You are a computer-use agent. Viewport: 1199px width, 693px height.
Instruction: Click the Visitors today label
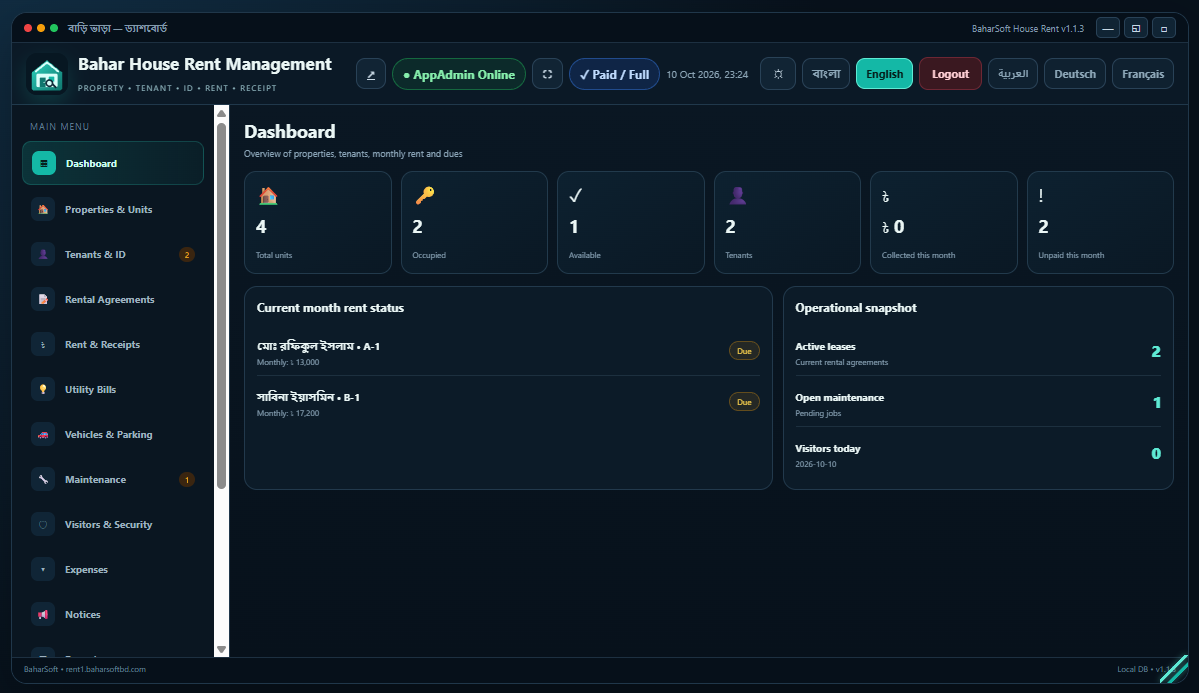827,449
